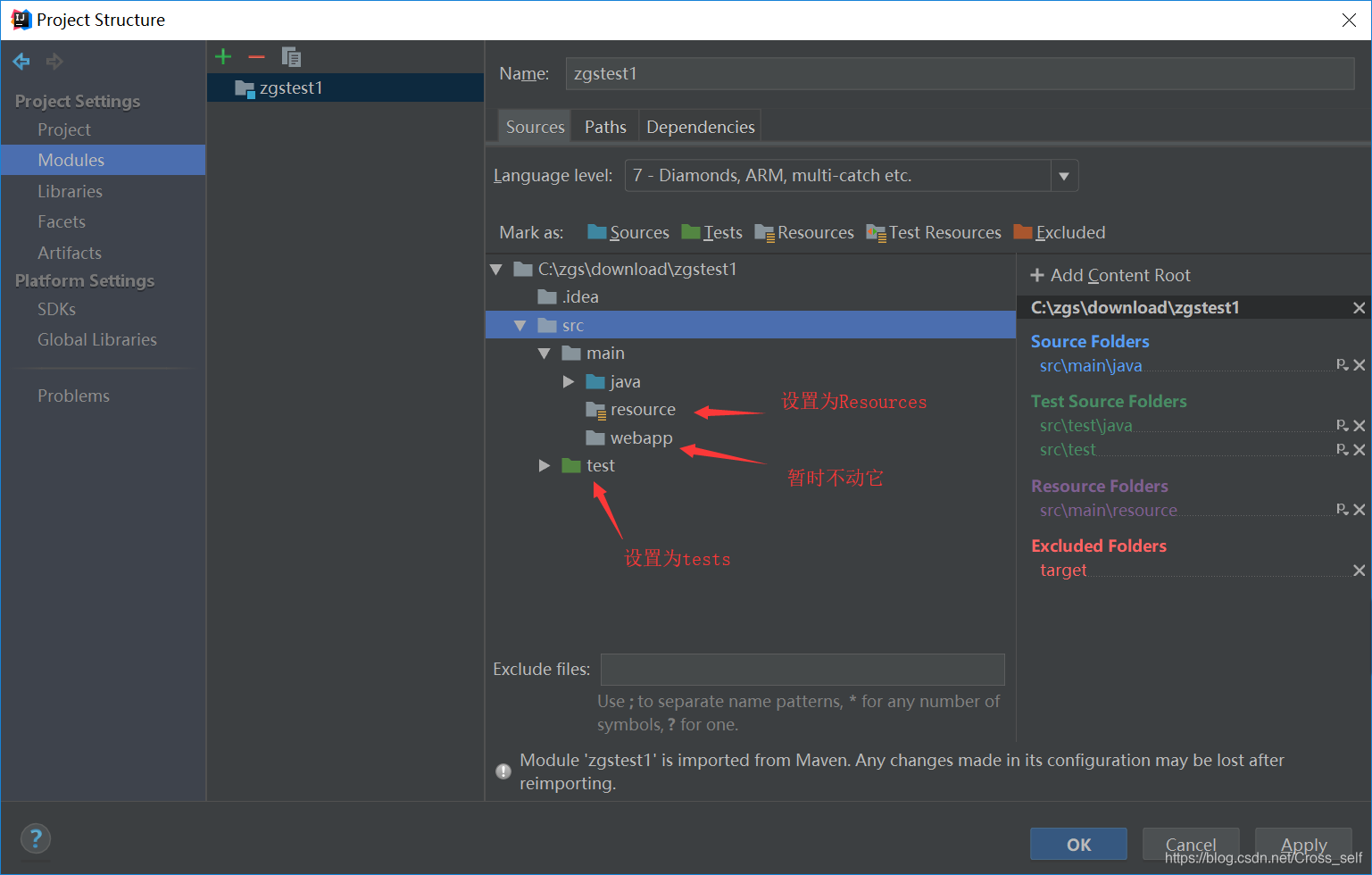Click the forward navigation arrow
1372x875 pixels.
54,61
